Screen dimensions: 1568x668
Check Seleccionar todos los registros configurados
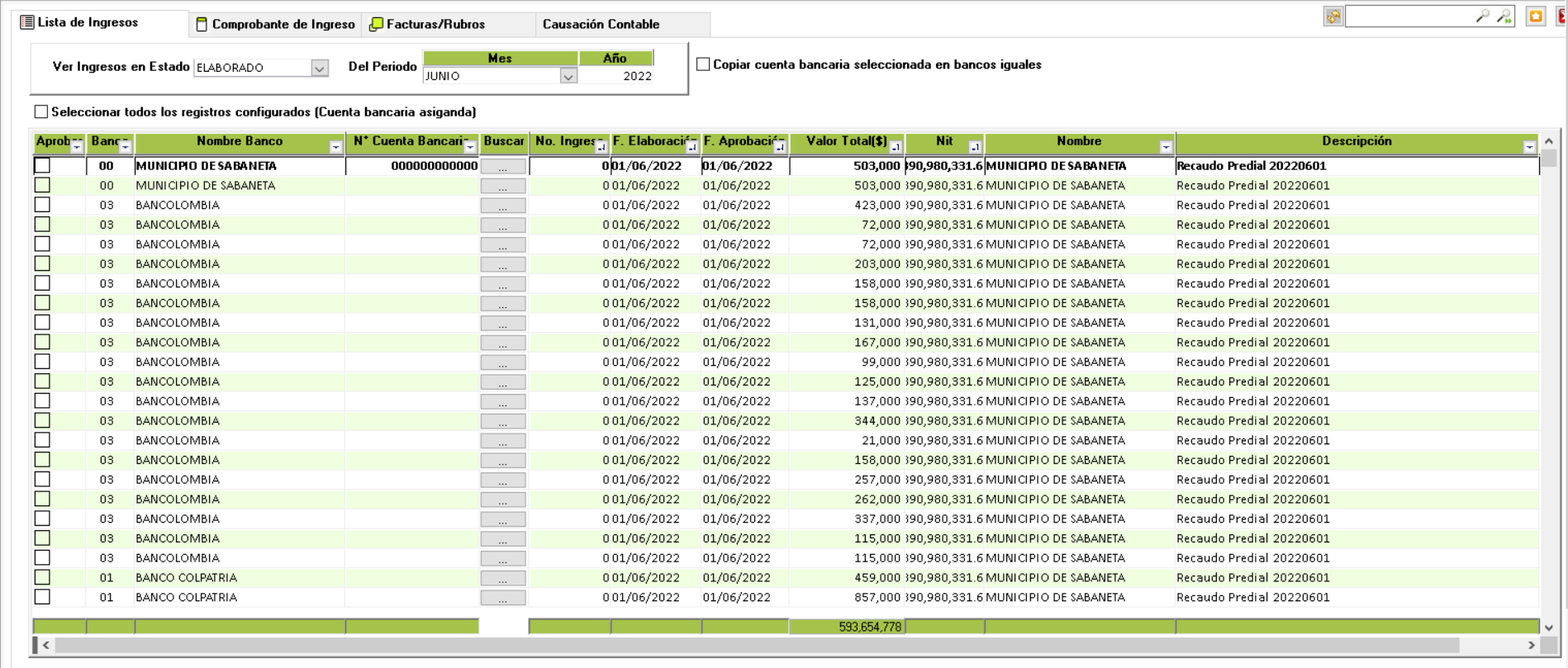point(41,111)
